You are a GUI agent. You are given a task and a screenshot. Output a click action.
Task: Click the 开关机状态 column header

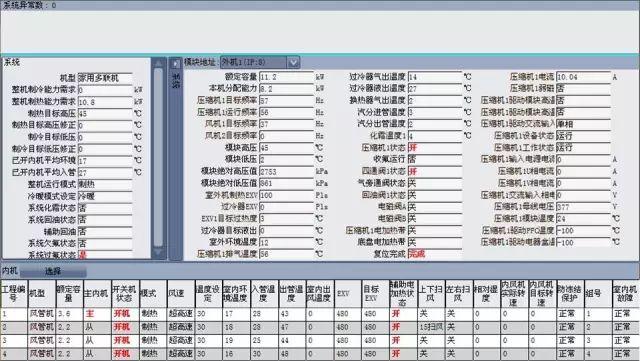(124, 294)
